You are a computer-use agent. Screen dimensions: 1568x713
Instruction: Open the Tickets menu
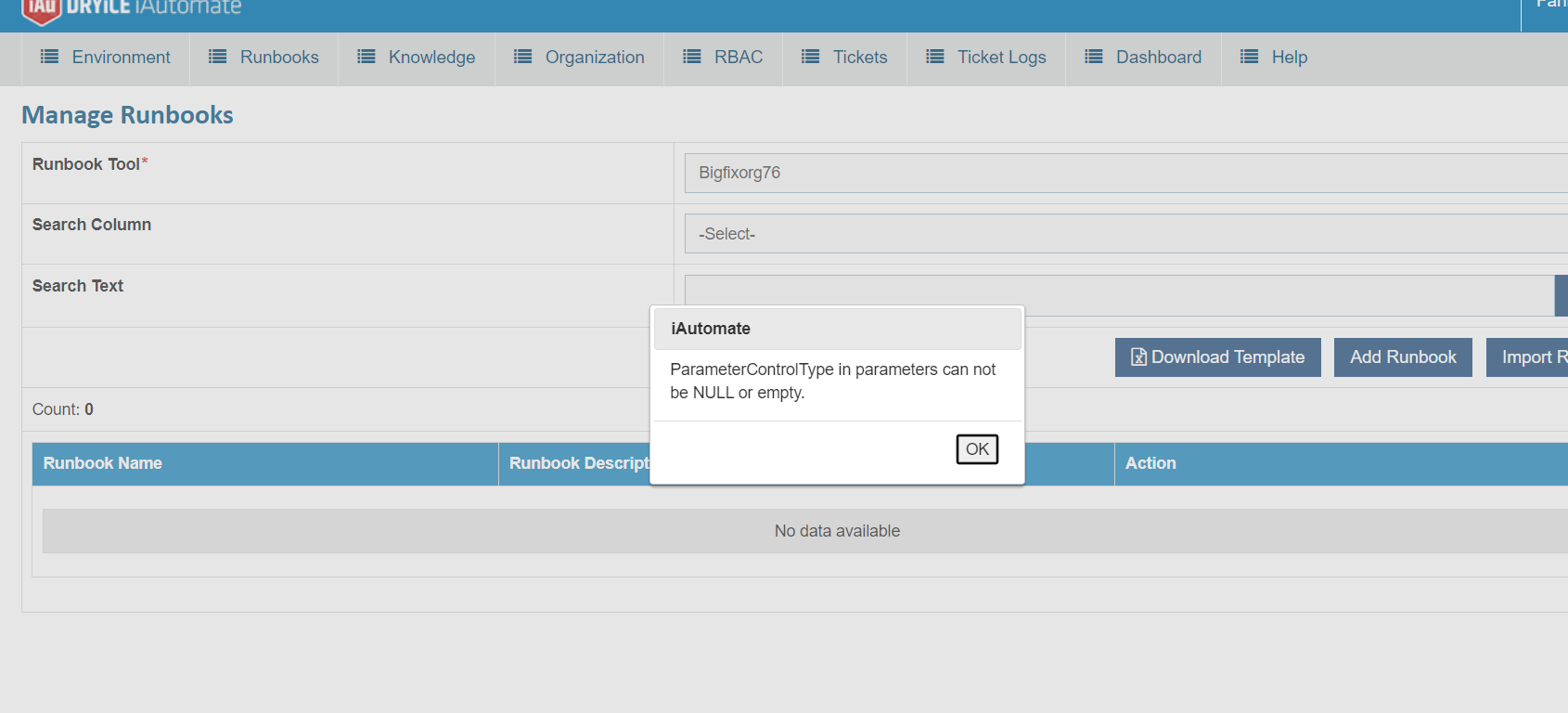845,58
